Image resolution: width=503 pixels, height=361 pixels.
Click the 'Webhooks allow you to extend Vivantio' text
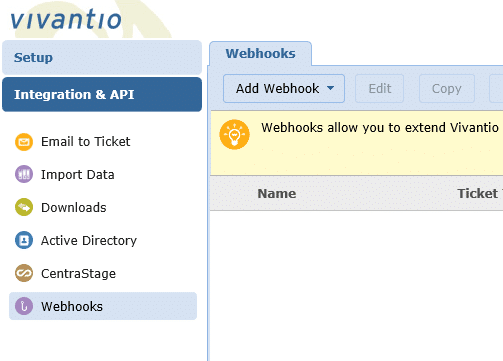tap(380, 128)
